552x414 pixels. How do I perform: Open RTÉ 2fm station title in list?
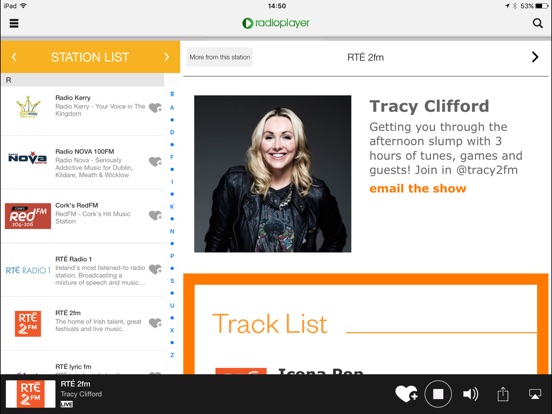pos(68,313)
